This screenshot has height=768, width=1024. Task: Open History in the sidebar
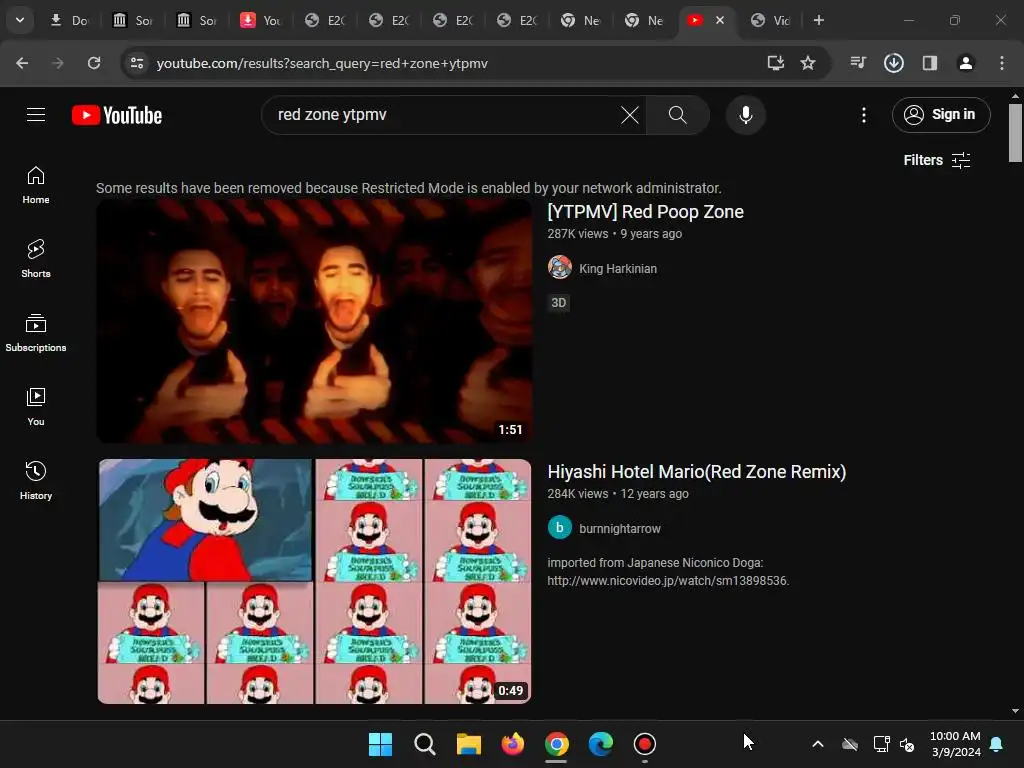click(x=36, y=481)
